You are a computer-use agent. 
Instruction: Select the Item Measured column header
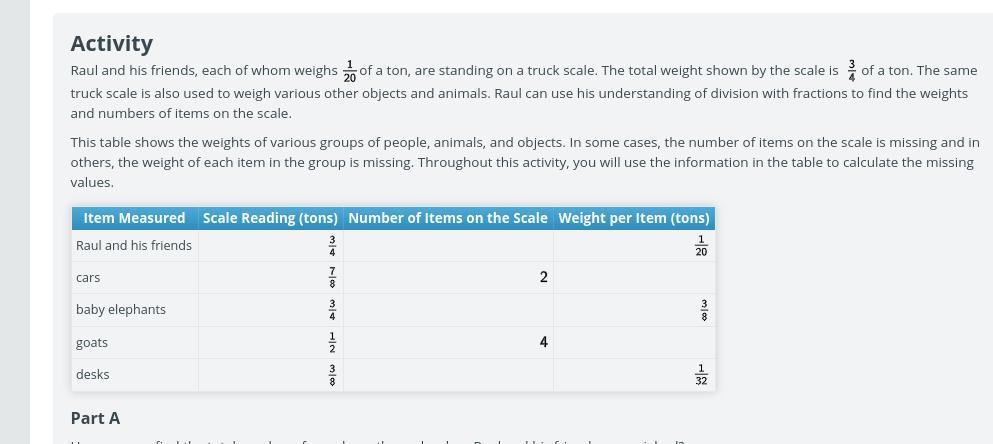[x=134, y=218]
